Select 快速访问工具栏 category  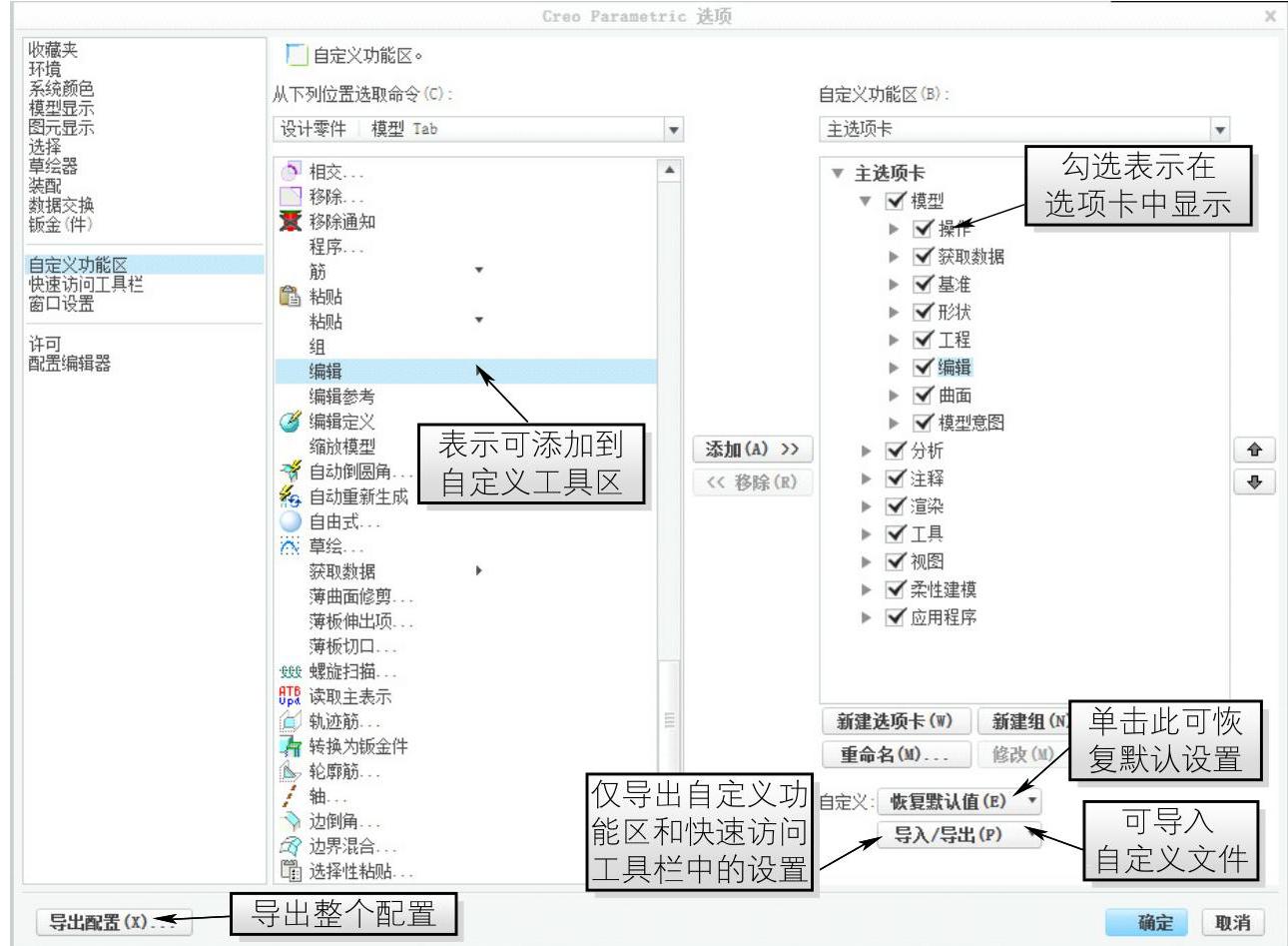point(86,284)
